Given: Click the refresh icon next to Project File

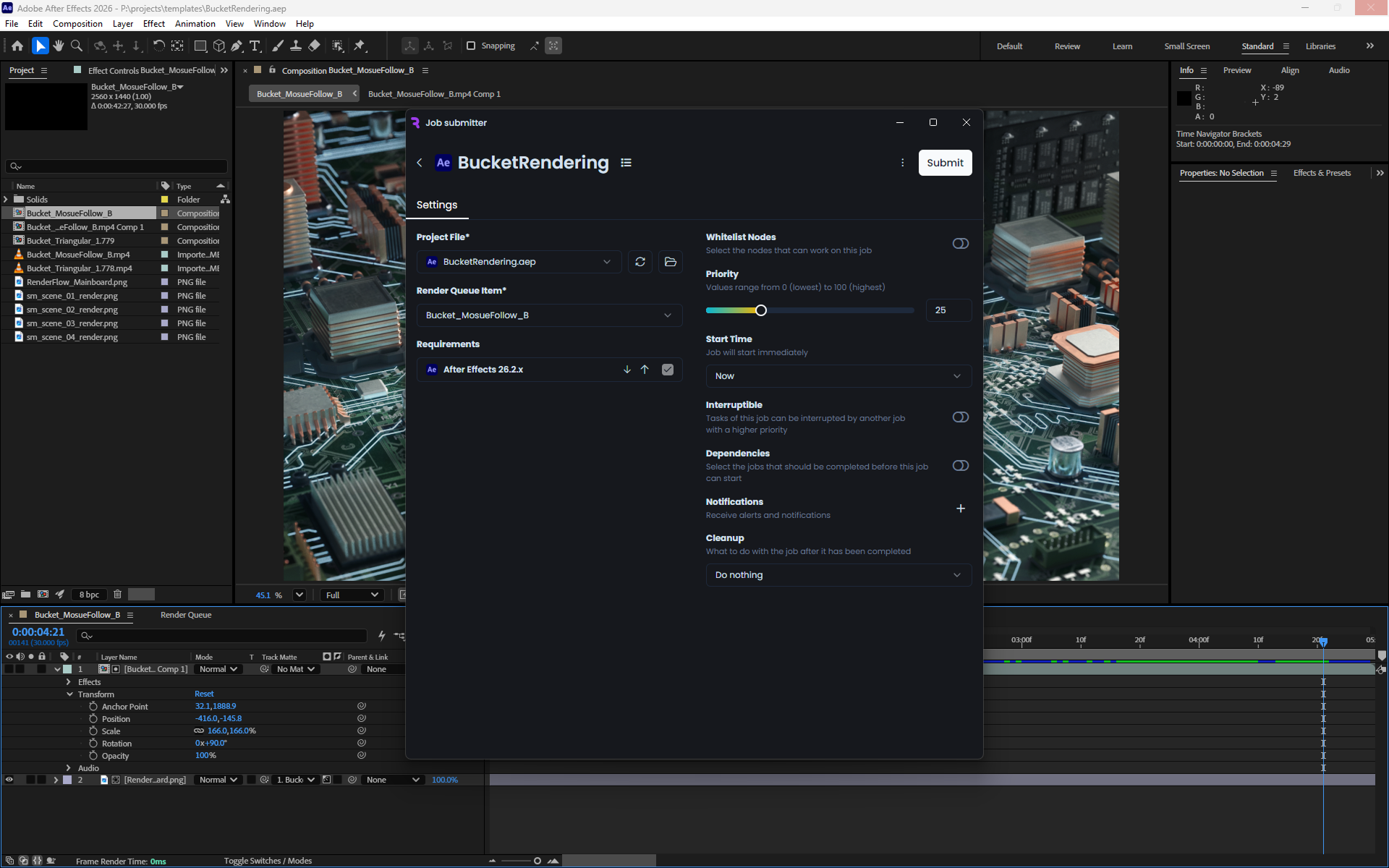Looking at the screenshot, I should [x=640, y=262].
